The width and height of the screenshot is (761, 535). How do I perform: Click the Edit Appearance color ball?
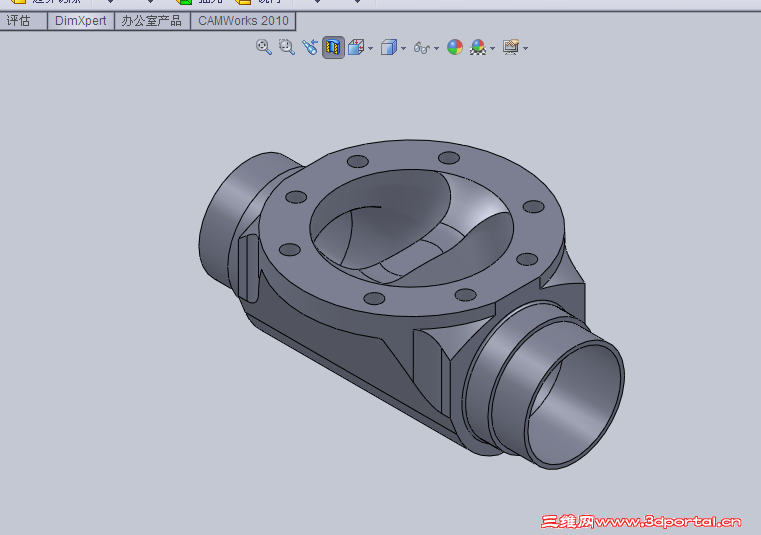(455, 47)
